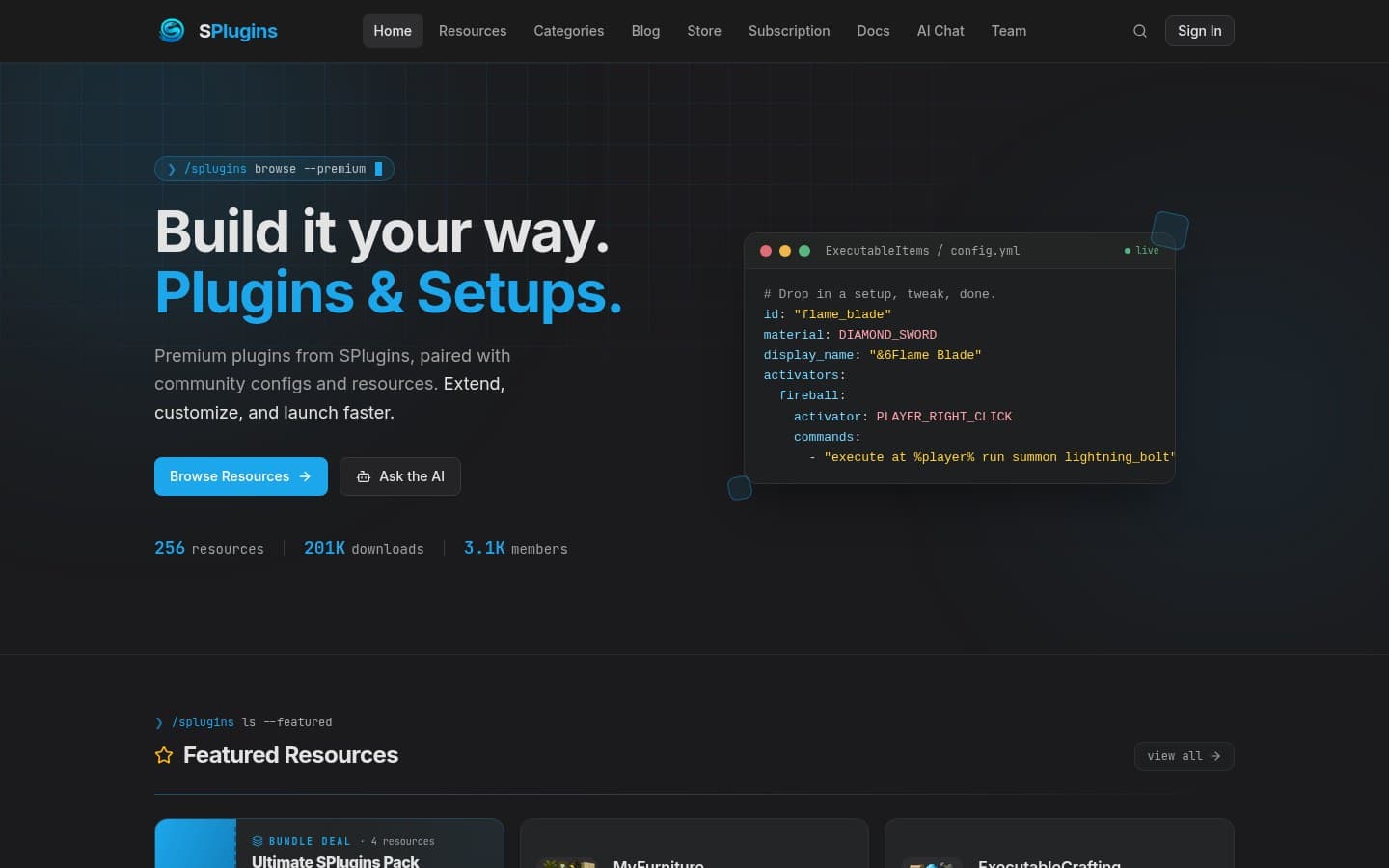This screenshot has height=868, width=1389.
Task: Click the Ask the AI button
Action: 400,476
